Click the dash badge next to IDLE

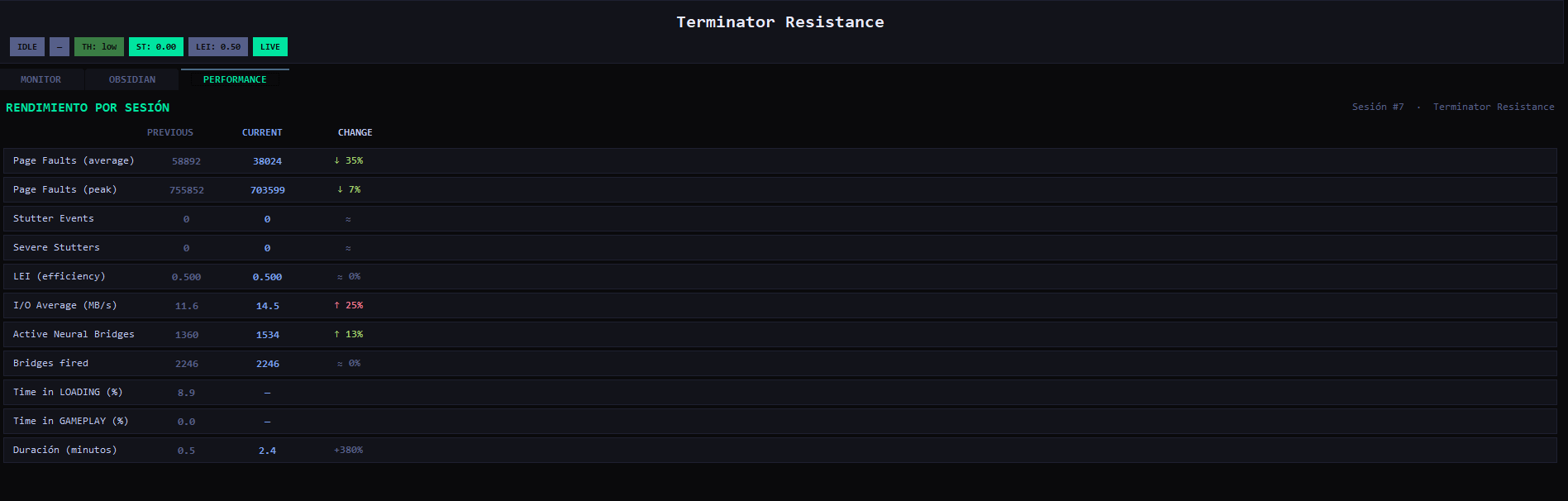point(60,47)
